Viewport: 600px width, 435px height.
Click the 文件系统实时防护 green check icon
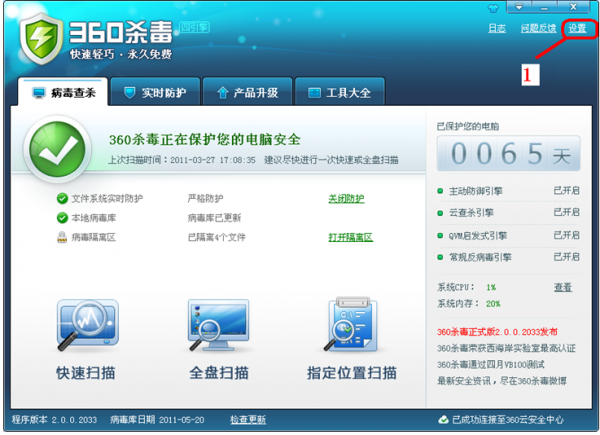(x=62, y=199)
